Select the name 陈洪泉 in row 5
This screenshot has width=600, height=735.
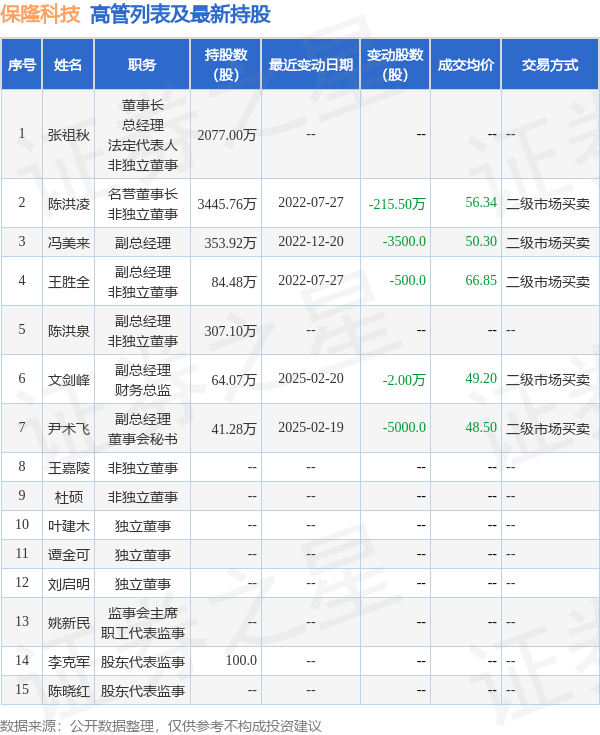[68, 330]
